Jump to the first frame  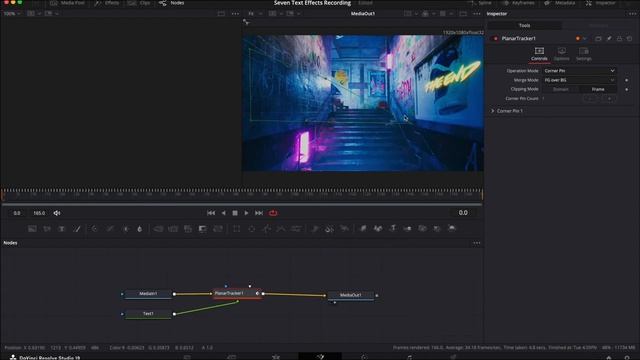tap(211, 213)
